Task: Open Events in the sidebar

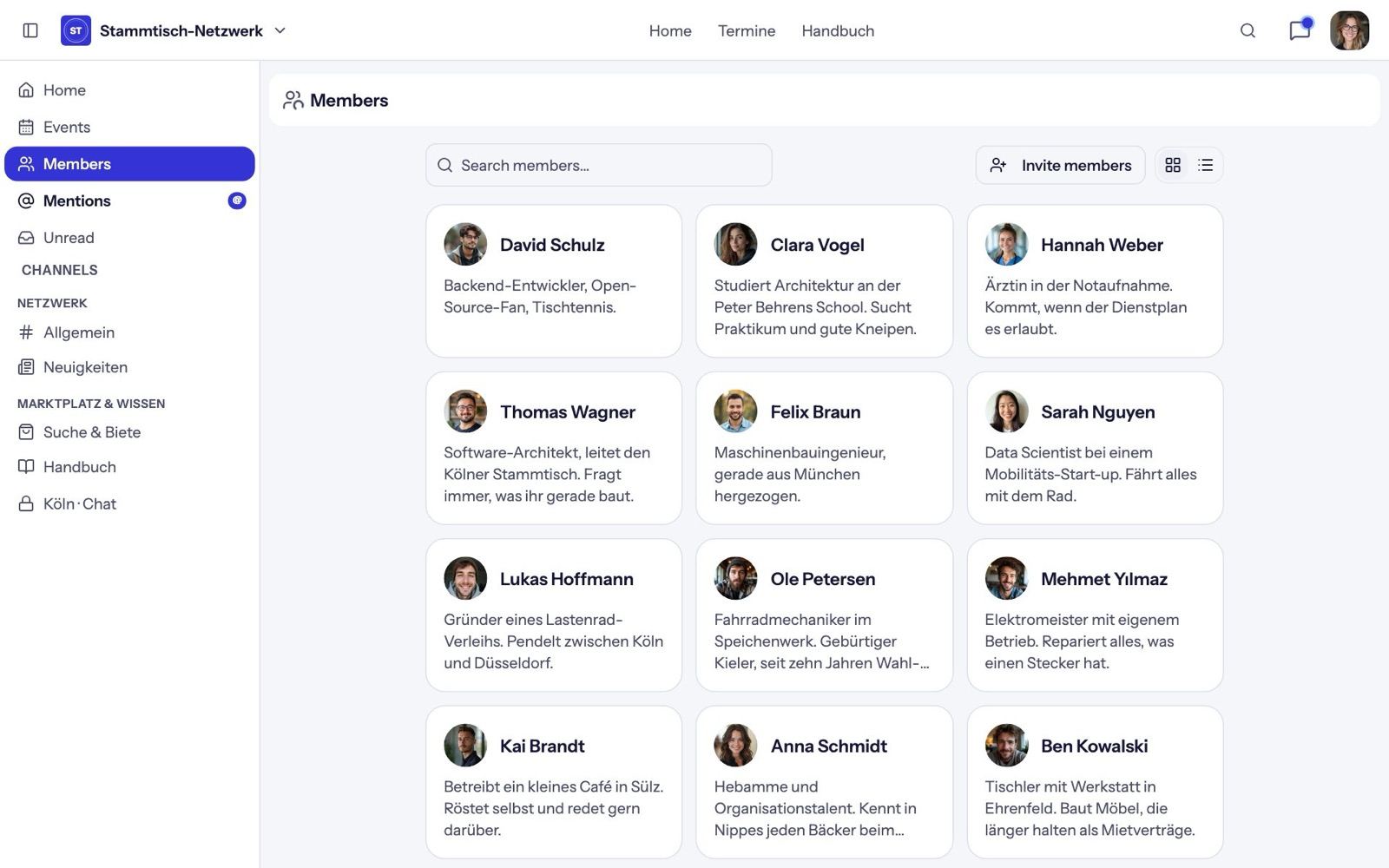Action: point(129,127)
